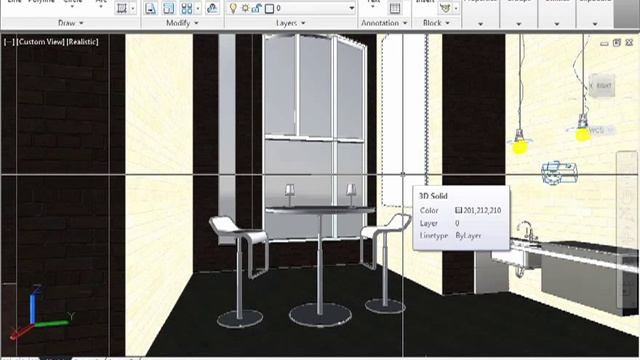The height and width of the screenshot is (360, 640).
Task: Open the Block attribute icon flyout arrow
Action: [x=456, y=8]
